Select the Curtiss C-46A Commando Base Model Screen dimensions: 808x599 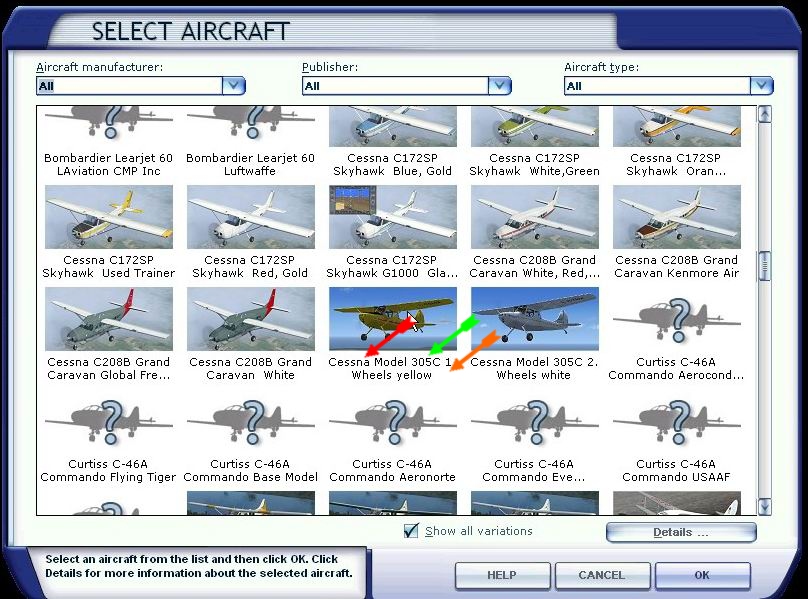click(x=250, y=420)
